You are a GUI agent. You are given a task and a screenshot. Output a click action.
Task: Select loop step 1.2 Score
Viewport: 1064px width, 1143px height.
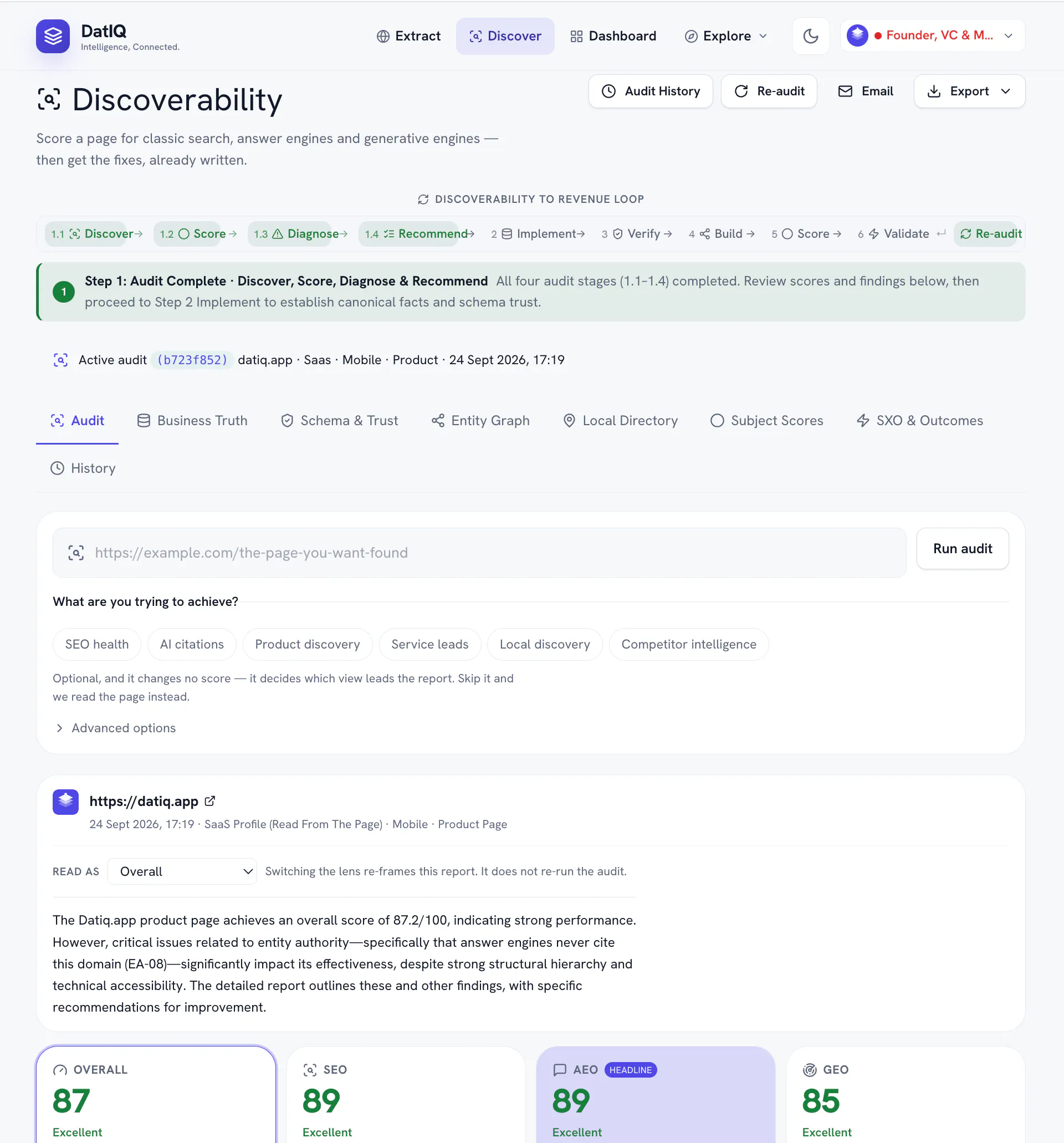[187, 234]
